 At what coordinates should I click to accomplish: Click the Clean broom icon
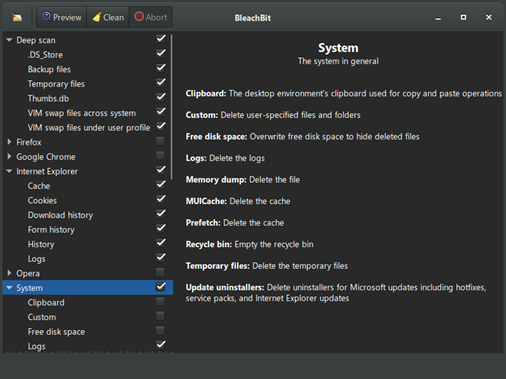97,17
